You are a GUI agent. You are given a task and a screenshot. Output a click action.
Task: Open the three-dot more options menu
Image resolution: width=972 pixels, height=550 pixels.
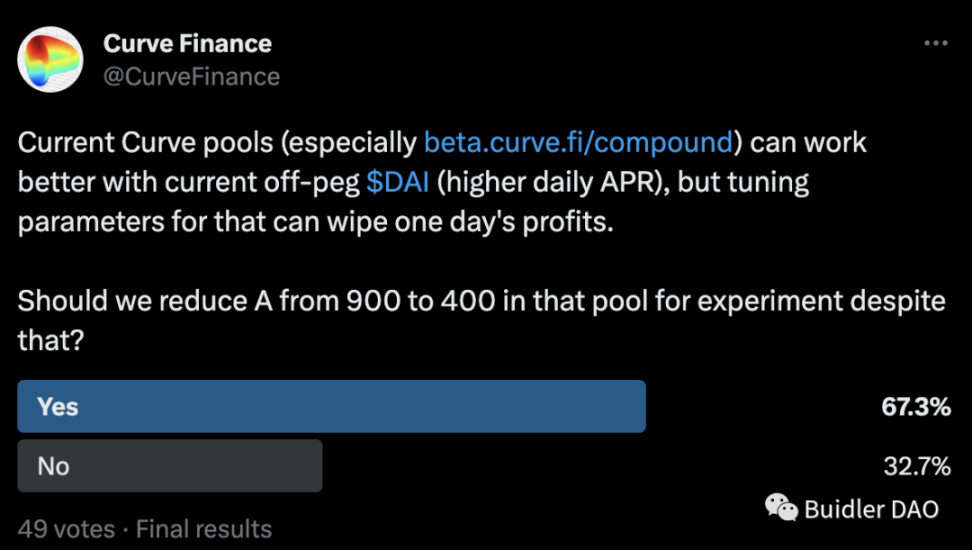tap(935, 44)
